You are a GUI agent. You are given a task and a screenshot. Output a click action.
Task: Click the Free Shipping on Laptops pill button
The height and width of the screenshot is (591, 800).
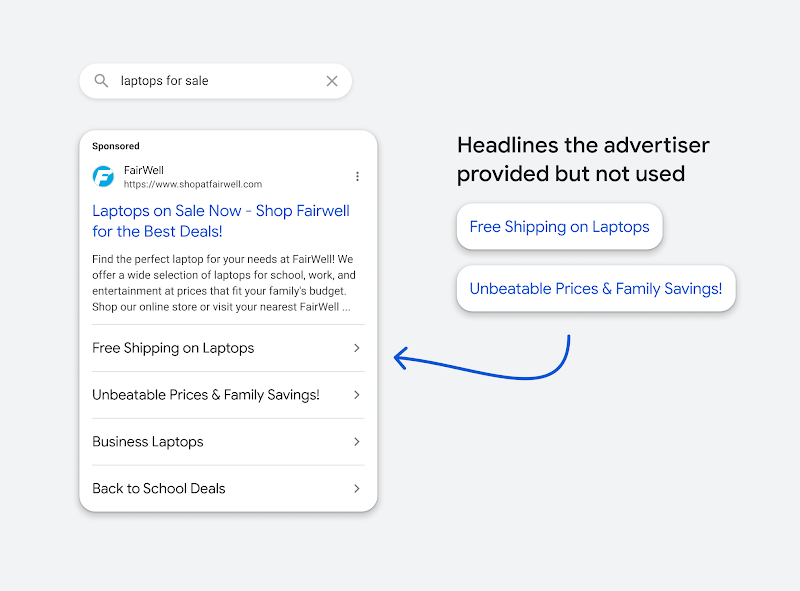click(559, 227)
